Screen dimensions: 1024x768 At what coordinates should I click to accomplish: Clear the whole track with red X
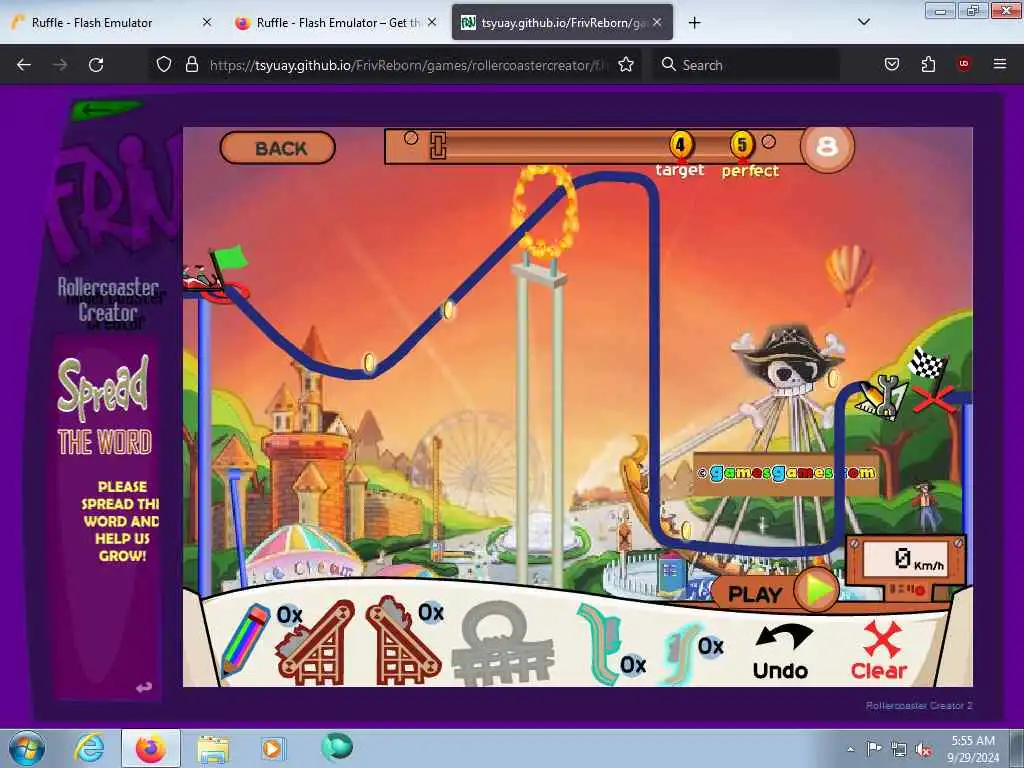(x=879, y=650)
